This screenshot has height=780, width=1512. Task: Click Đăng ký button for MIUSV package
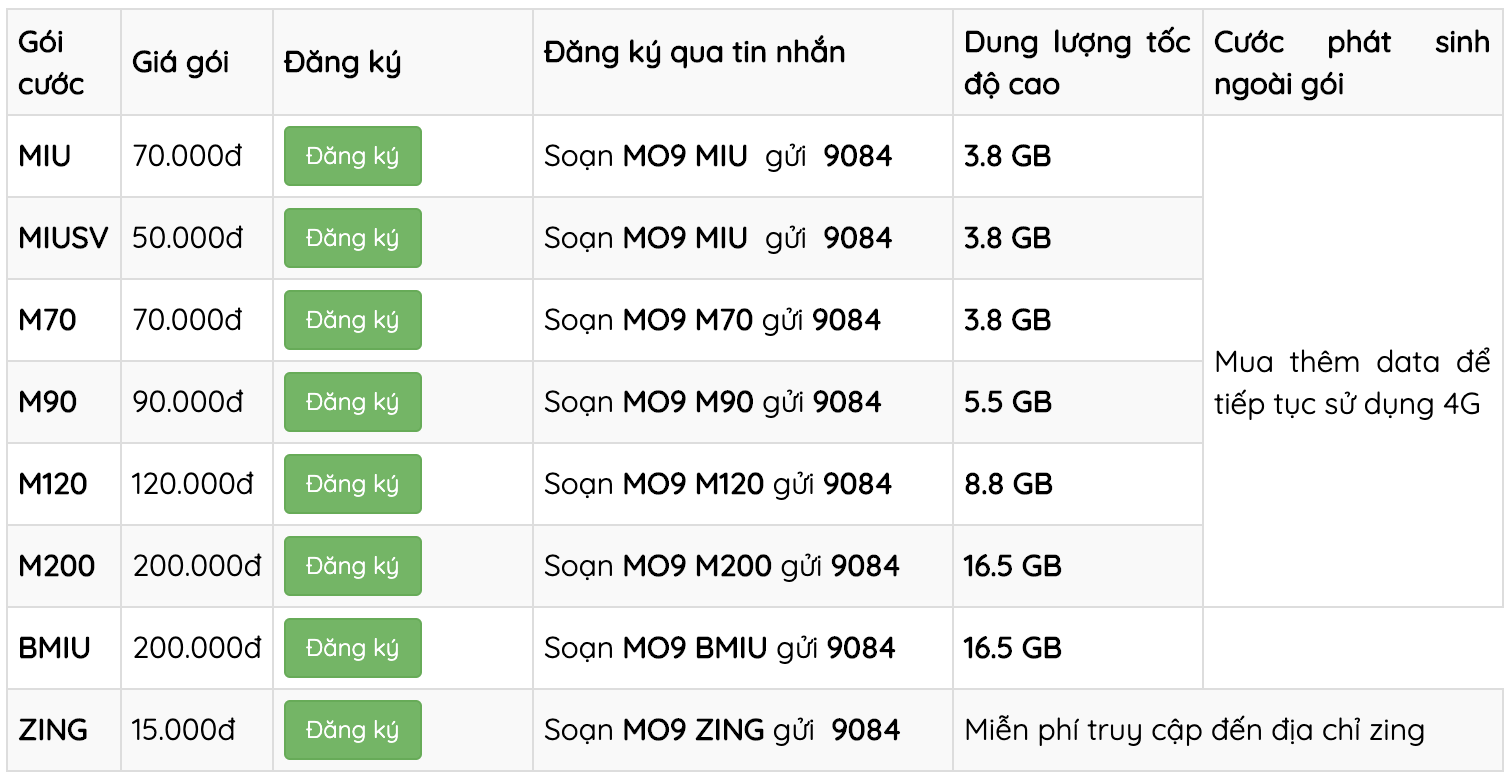(353, 238)
